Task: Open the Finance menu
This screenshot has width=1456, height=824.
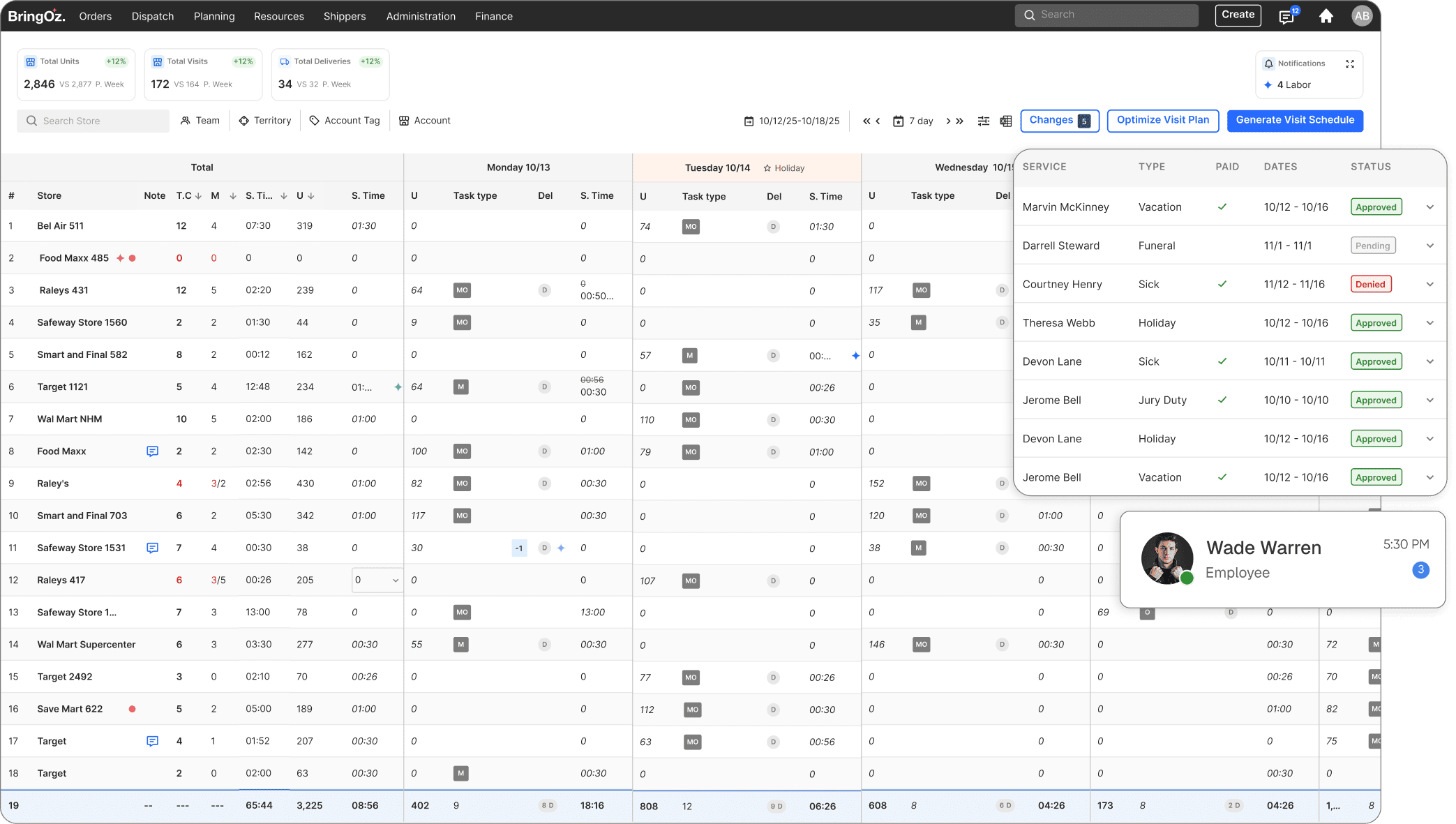Action: (x=494, y=16)
